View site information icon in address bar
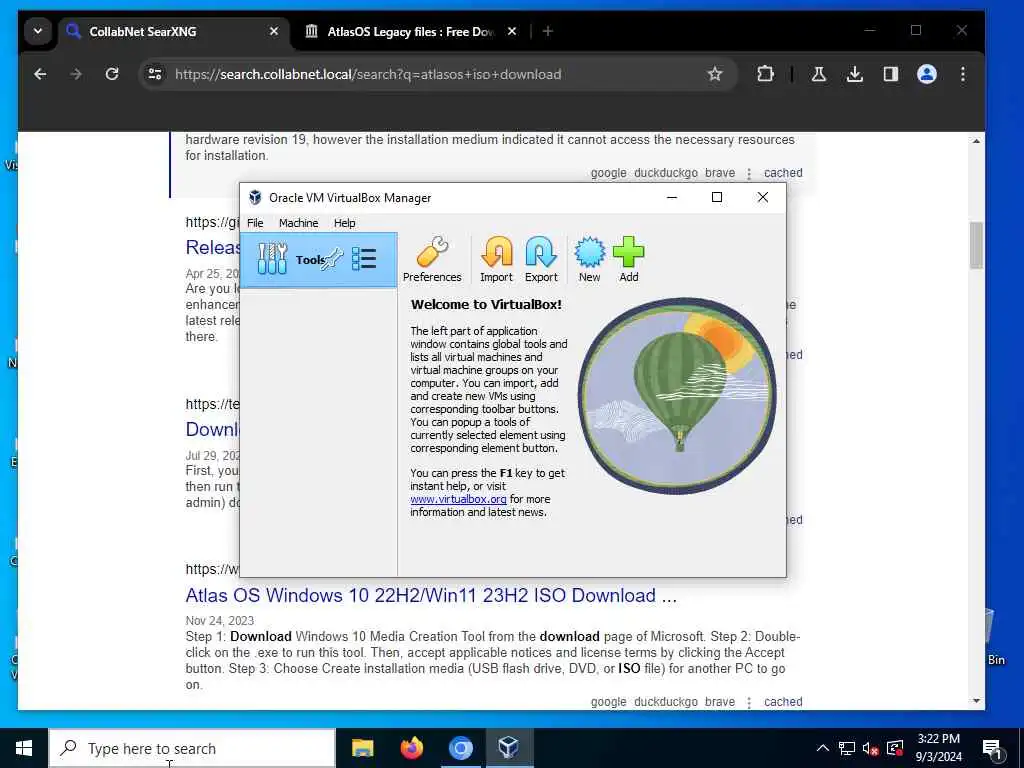Viewport: 1024px width, 768px height. pos(155,74)
